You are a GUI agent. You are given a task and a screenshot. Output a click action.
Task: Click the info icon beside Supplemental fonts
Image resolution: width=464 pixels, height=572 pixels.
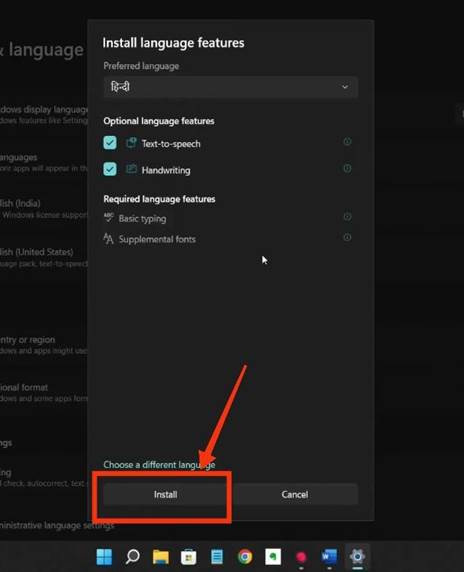point(347,237)
